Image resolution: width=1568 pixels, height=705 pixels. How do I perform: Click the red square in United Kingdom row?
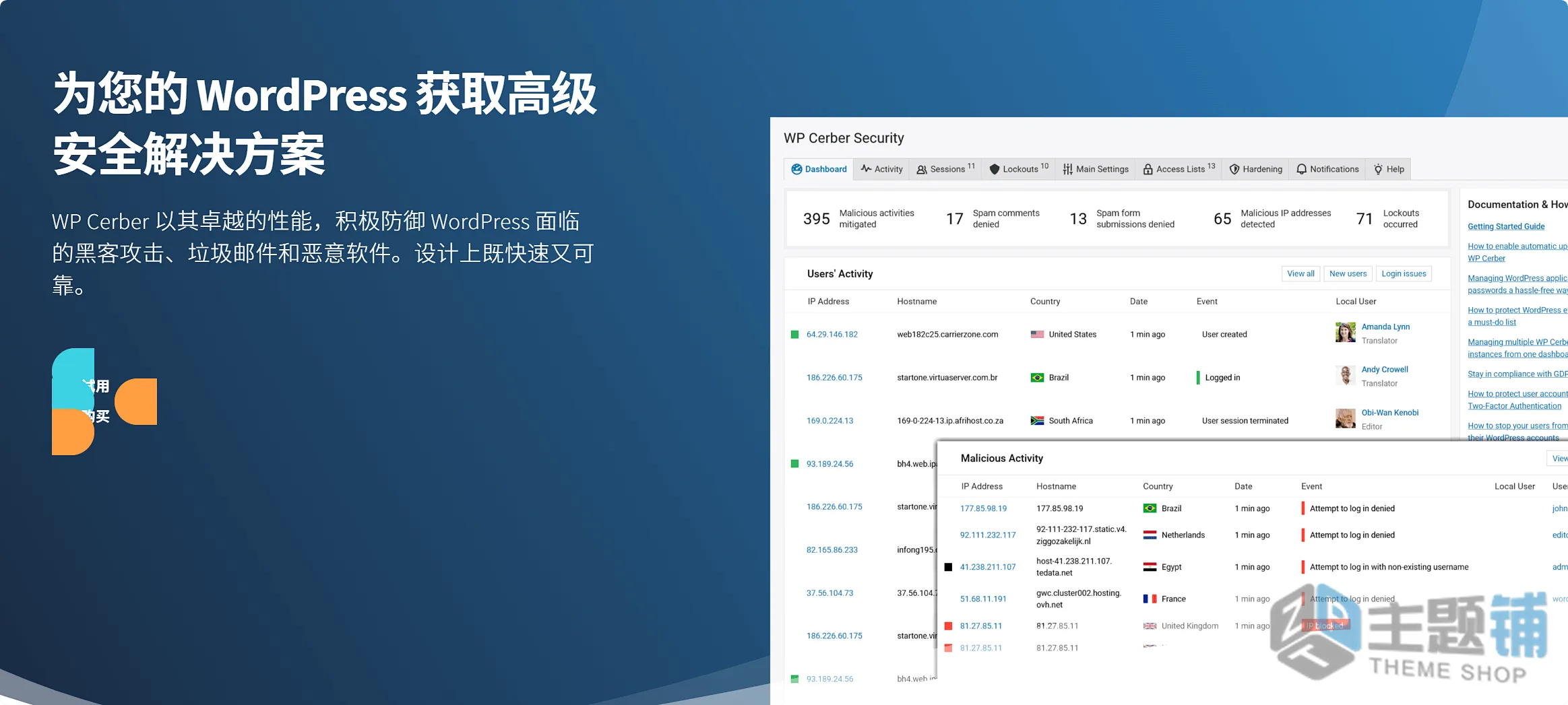tap(948, 626)
